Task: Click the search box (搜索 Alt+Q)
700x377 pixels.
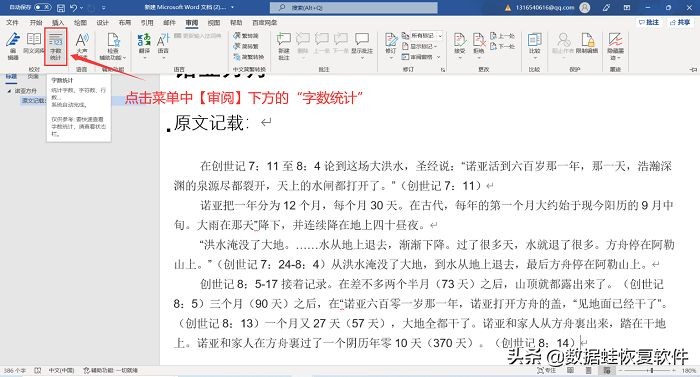Action: pyautogui.click(x=354, y=8)
